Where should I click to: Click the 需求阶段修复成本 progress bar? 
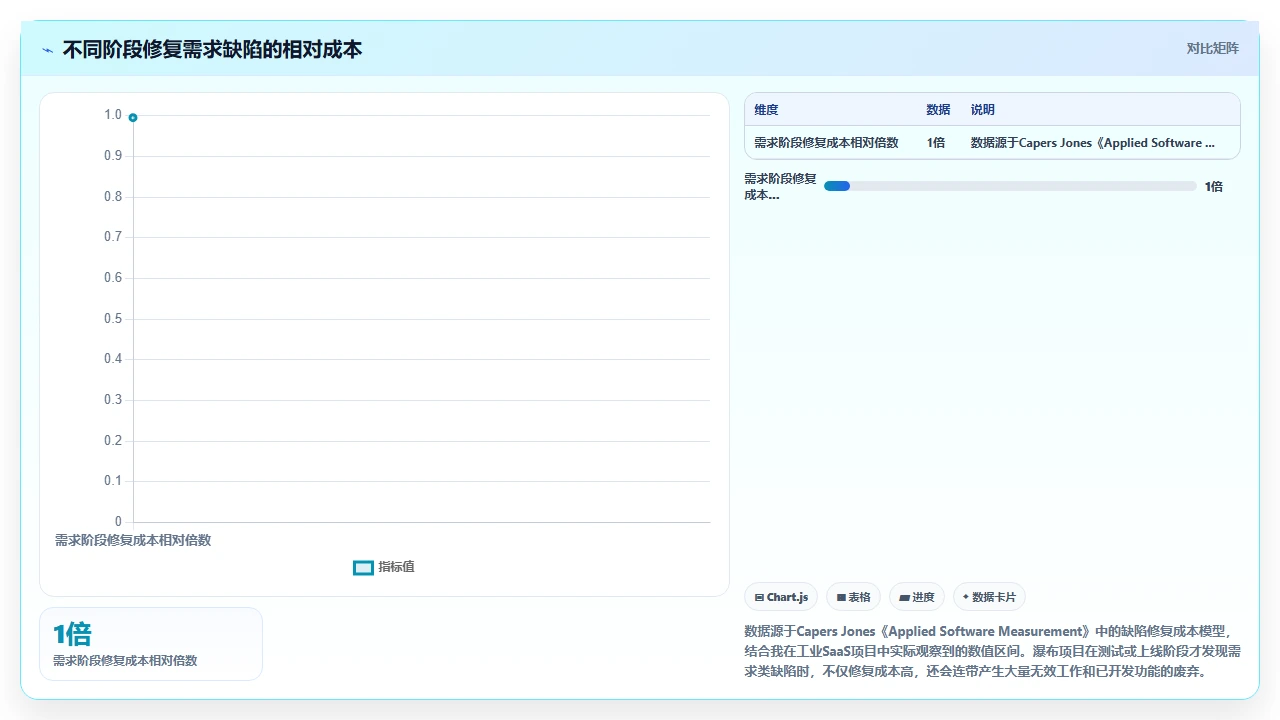pyautogui.click(x=1010, y=186)
